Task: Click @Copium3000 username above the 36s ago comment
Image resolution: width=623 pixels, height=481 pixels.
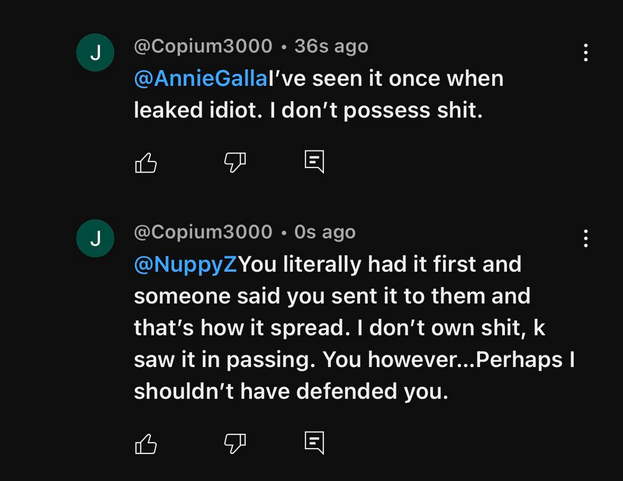Action: click(203, 46)
